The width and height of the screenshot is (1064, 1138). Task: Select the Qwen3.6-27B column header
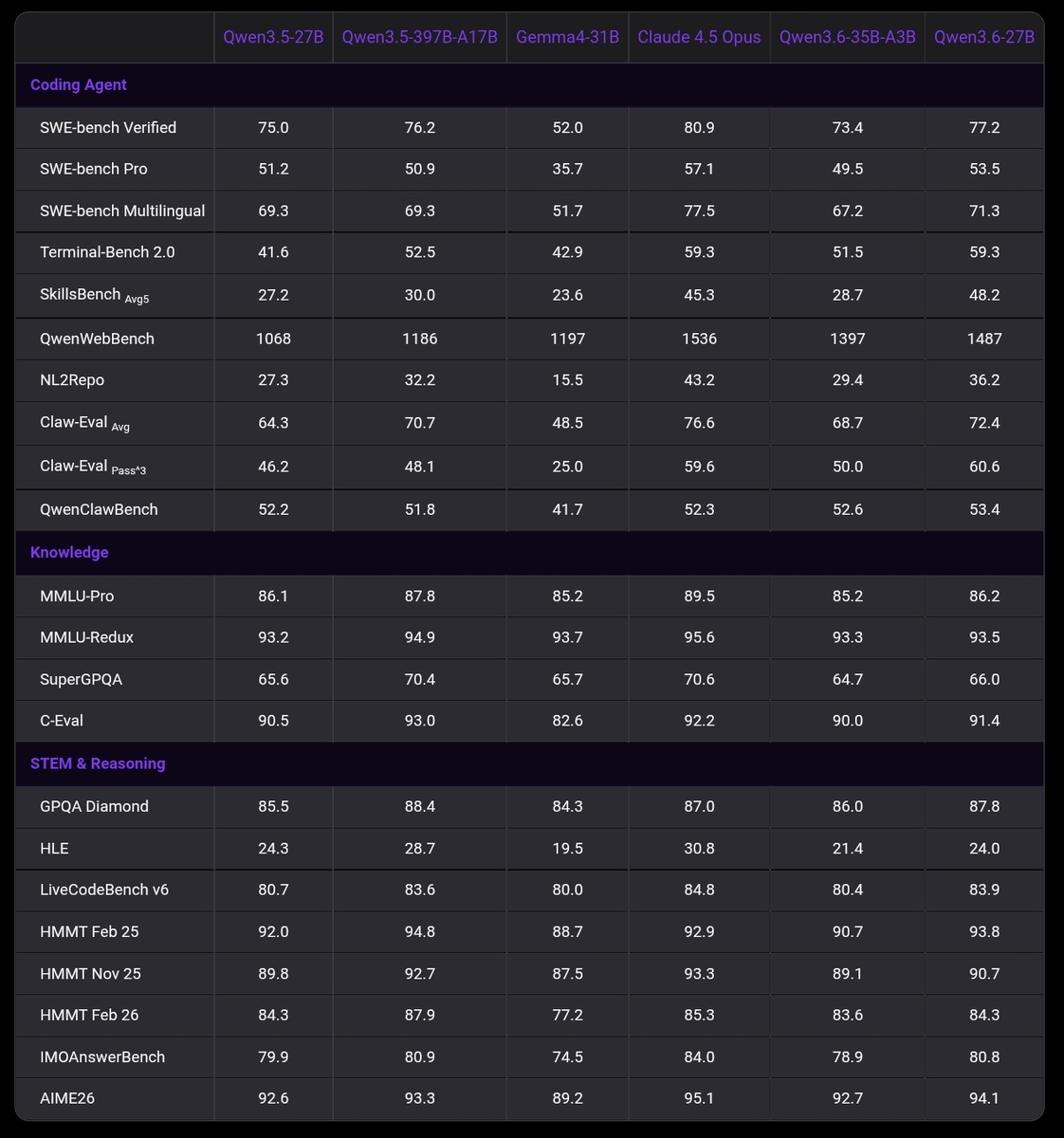click(984, 37)
